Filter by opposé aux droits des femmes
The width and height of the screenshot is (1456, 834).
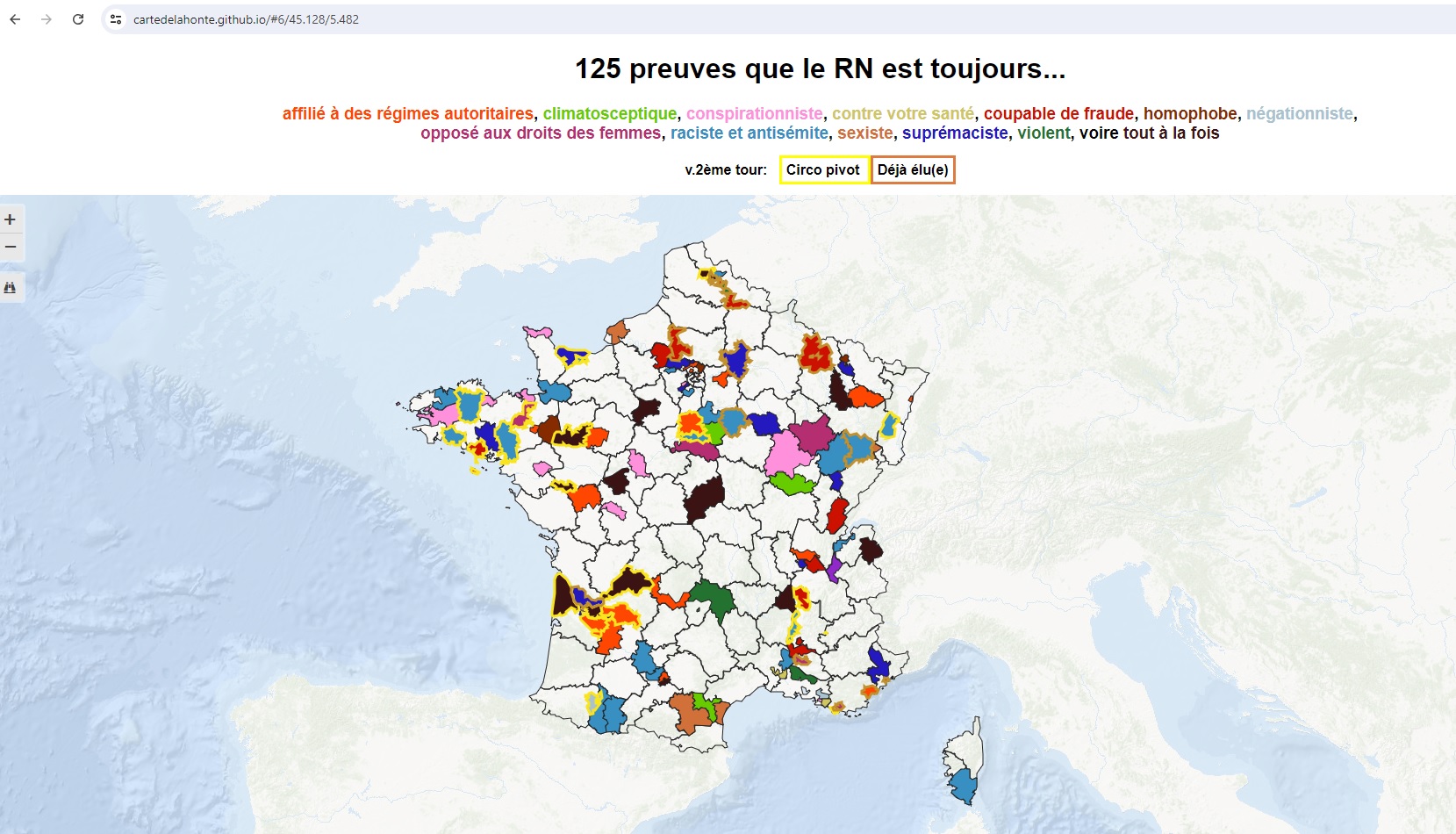tap(541, 133)
